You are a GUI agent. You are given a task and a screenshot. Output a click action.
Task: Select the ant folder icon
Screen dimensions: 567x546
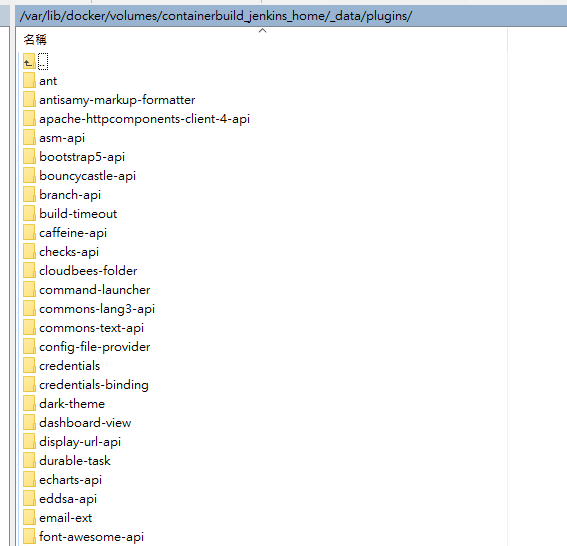tap(29, 81)
